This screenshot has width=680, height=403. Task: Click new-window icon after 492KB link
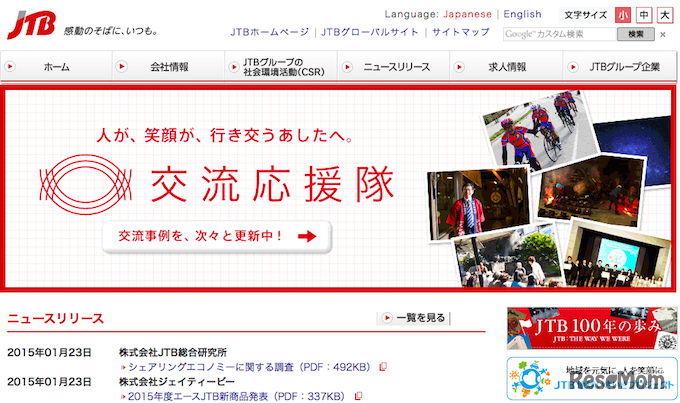383,367
